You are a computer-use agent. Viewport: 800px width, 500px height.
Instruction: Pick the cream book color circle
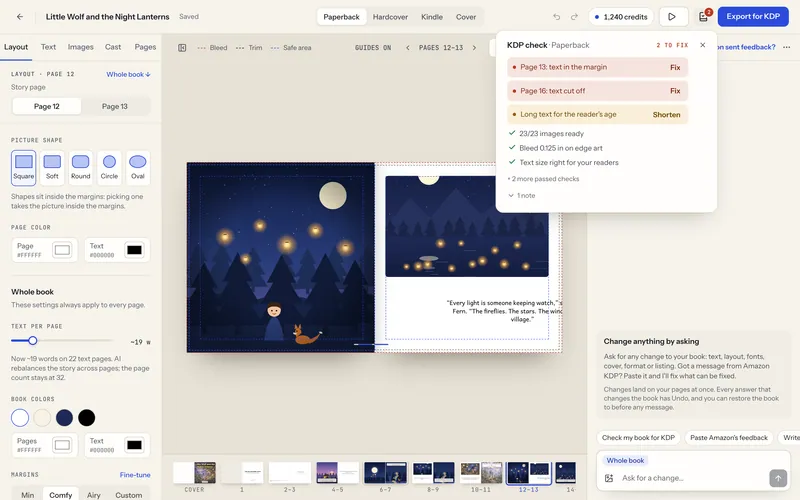(42, 418)
